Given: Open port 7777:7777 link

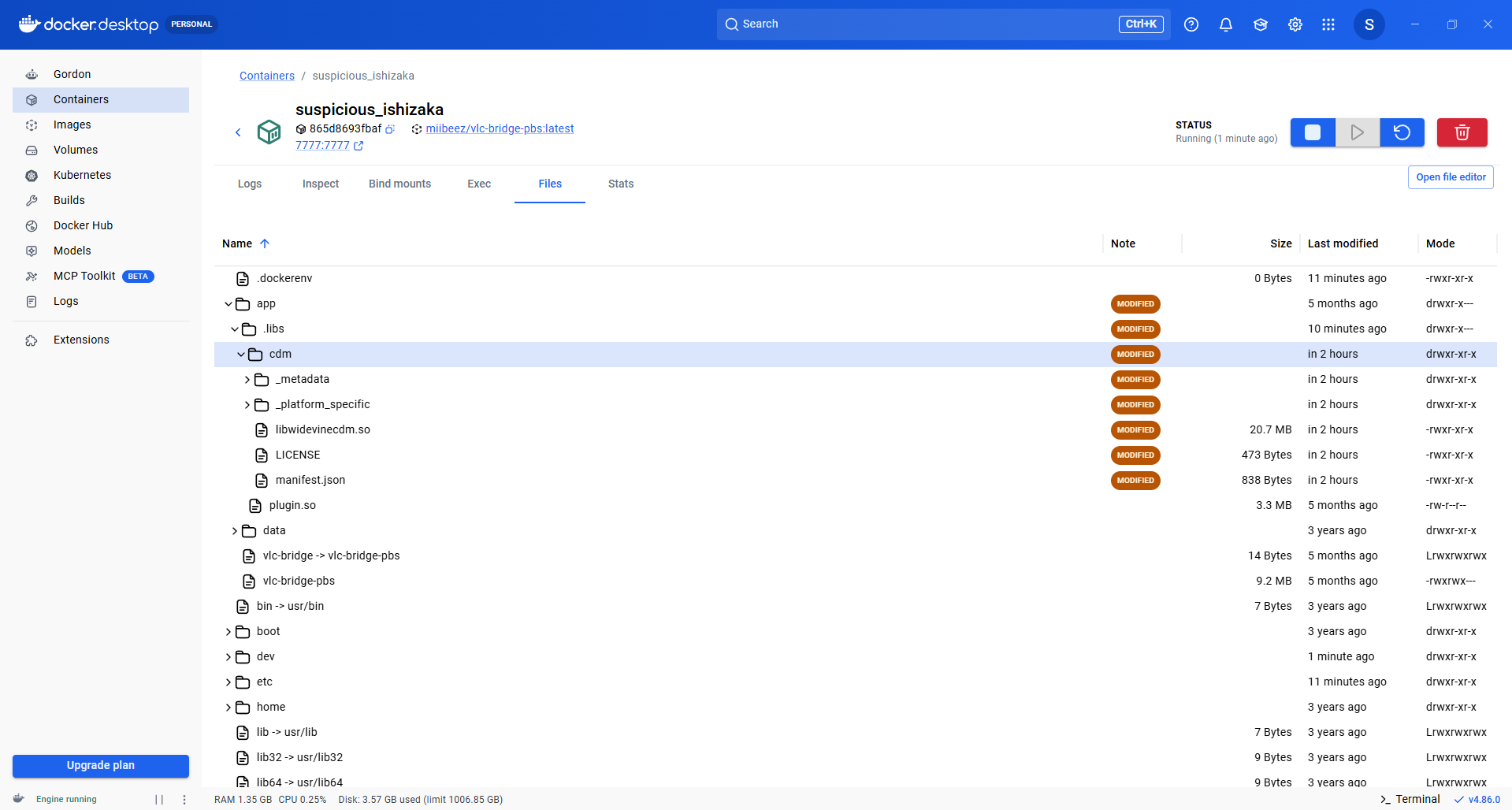Looking at the screenshot, I should [329, 146].
